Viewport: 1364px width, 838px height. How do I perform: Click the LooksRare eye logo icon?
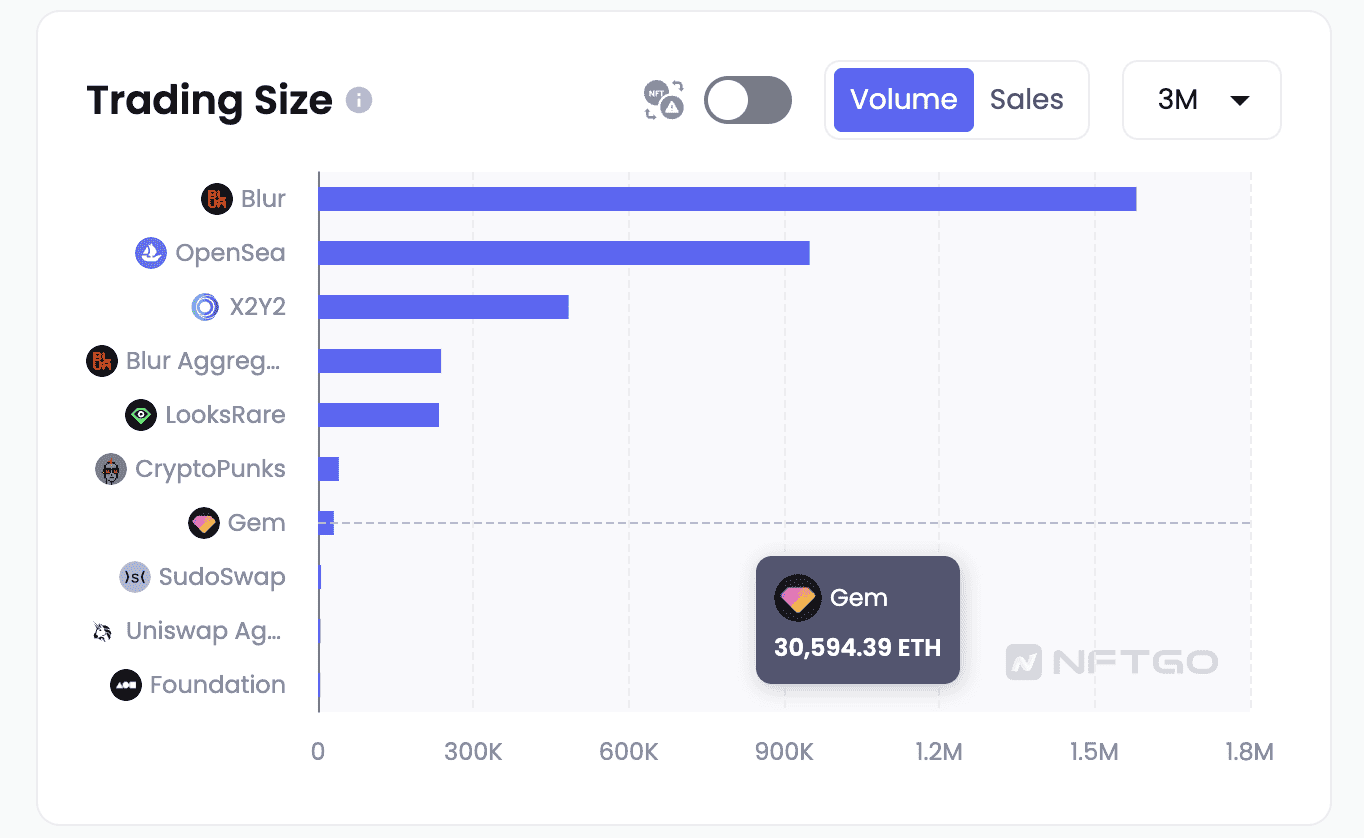[x=141, y=415]
